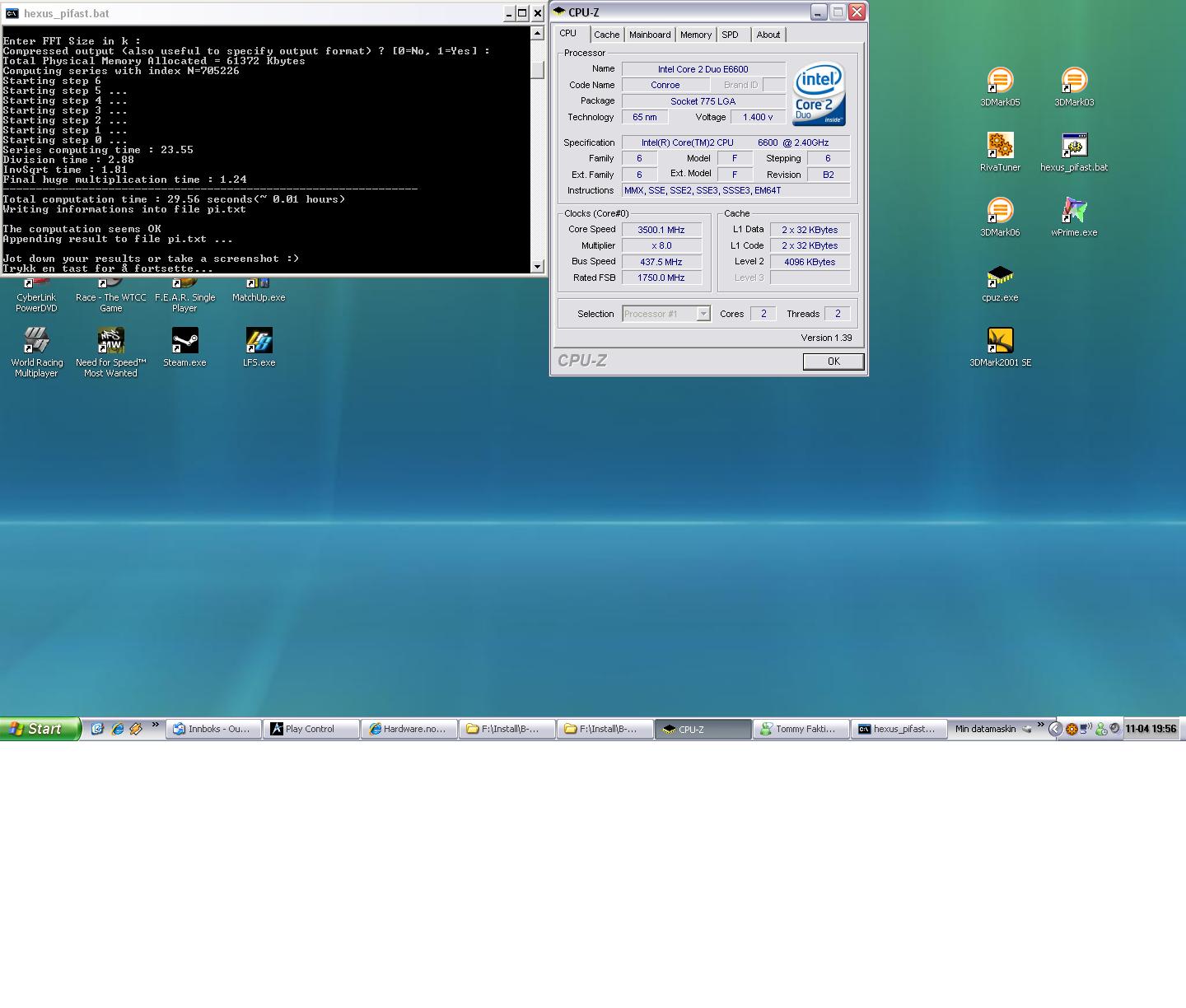
Task: Select the hexus_pifast.bat desktop icon
Action: 1074,152
